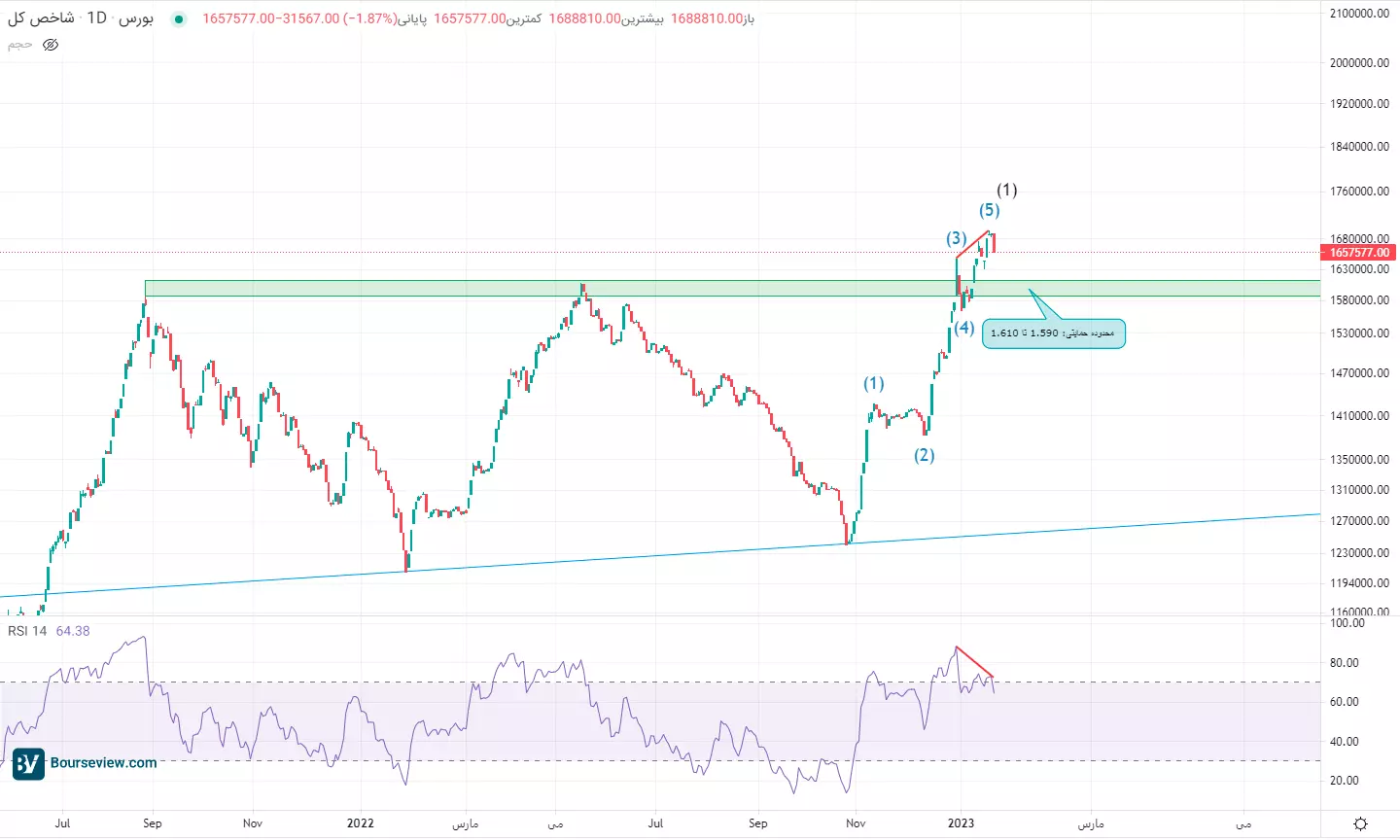Select the blue wave (3) label
This screenshot has height=840, width=1400.
click(x=957, y=238)
